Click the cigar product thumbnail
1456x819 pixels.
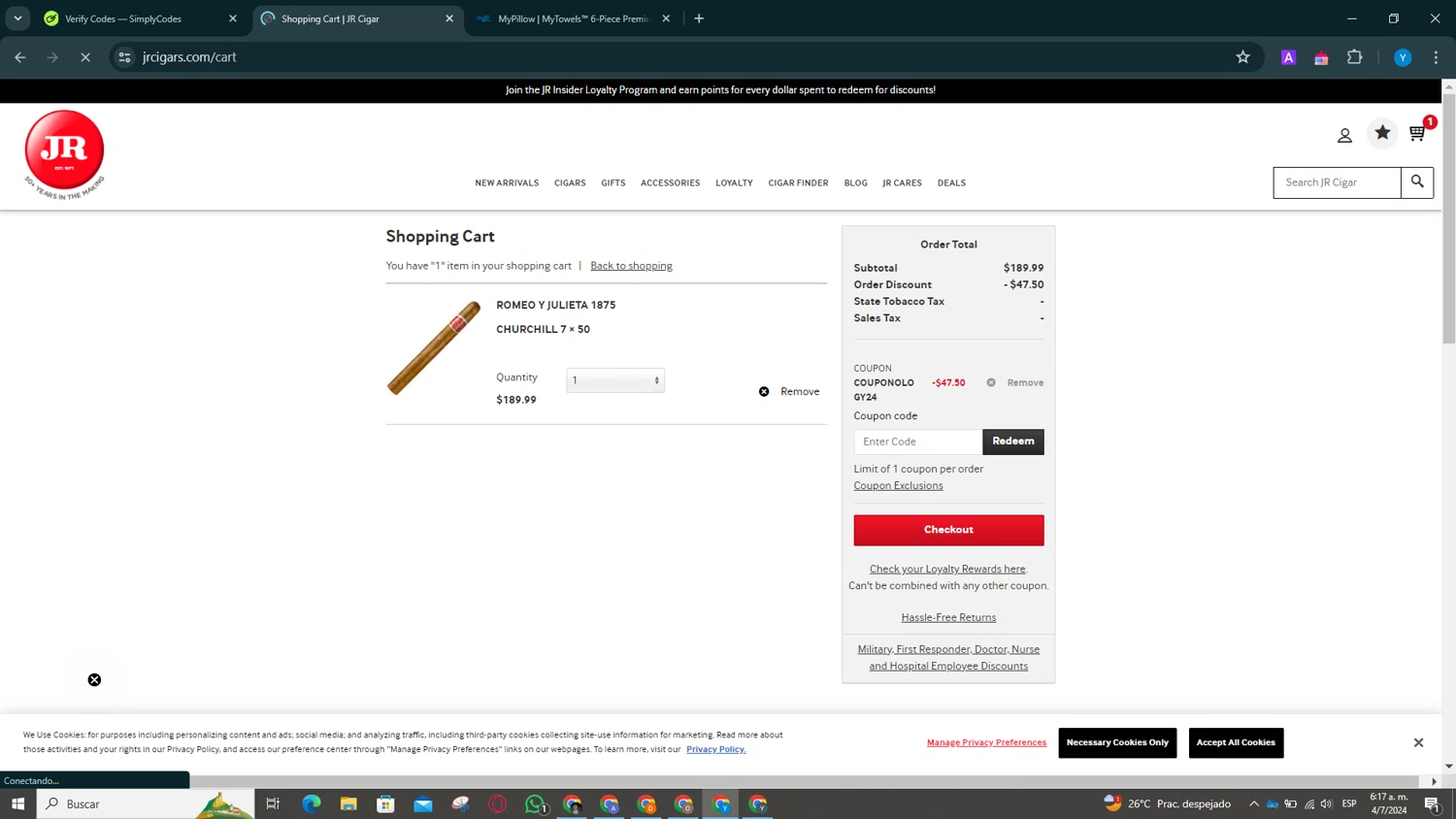tap(434, 348)
